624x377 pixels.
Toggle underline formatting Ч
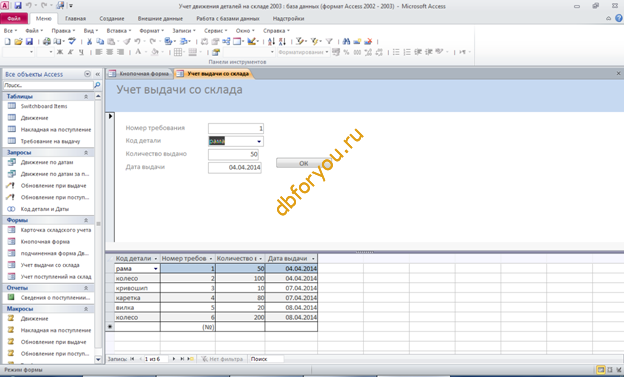coord(81,52)
